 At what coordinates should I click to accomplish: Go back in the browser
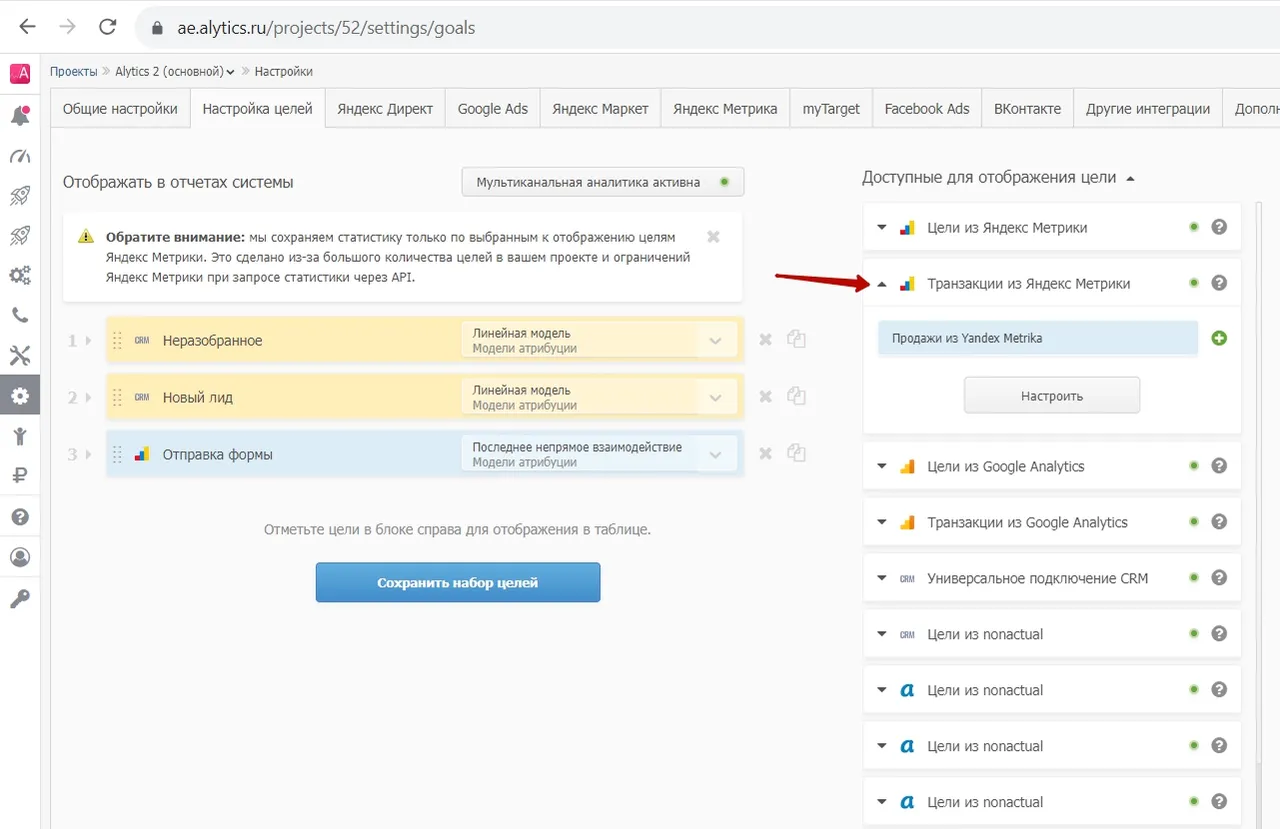[x=27, y=27]
